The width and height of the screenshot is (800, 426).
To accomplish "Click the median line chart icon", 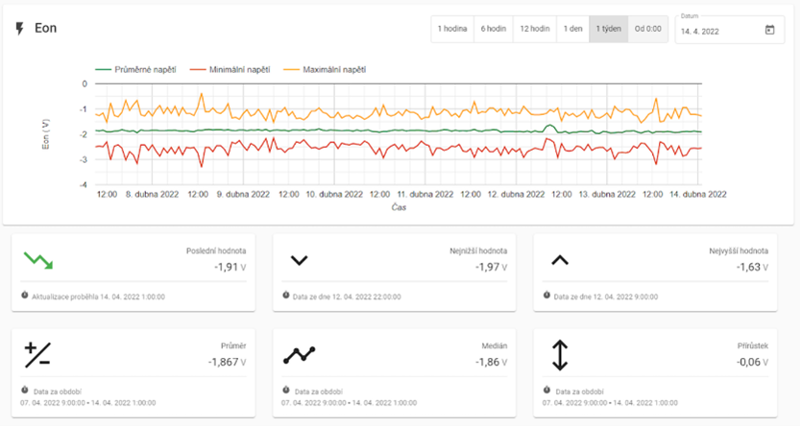I will click(299, 354).
